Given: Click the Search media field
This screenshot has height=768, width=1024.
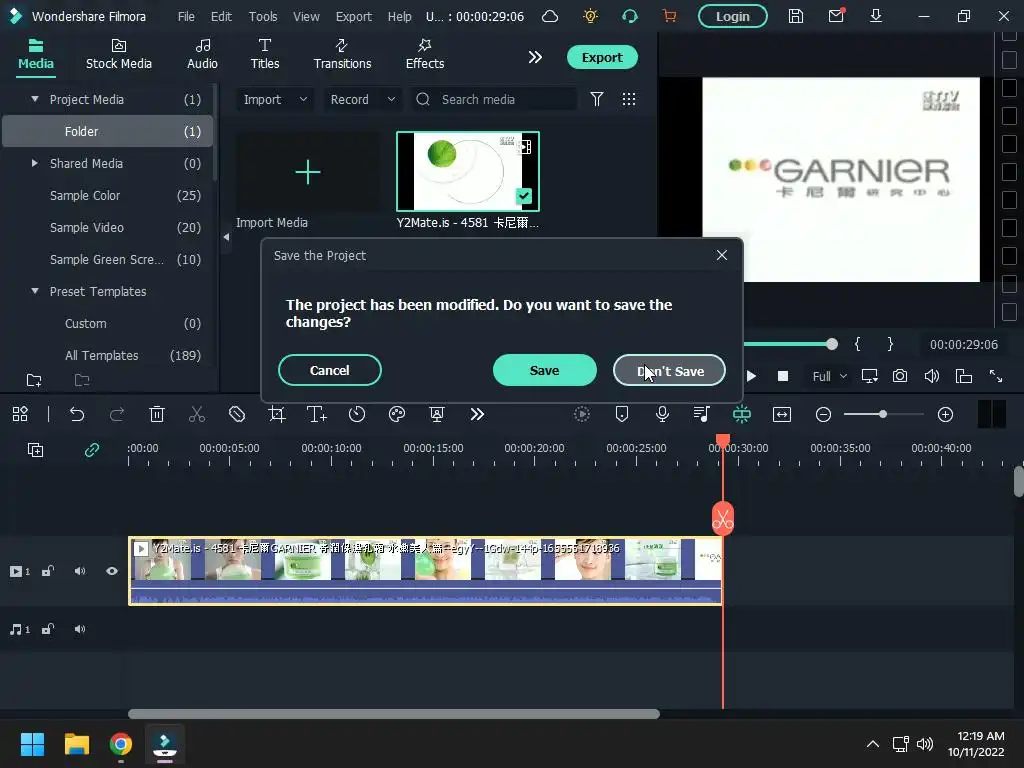Looking at the screenshot, I should click(x=494, y=99).
